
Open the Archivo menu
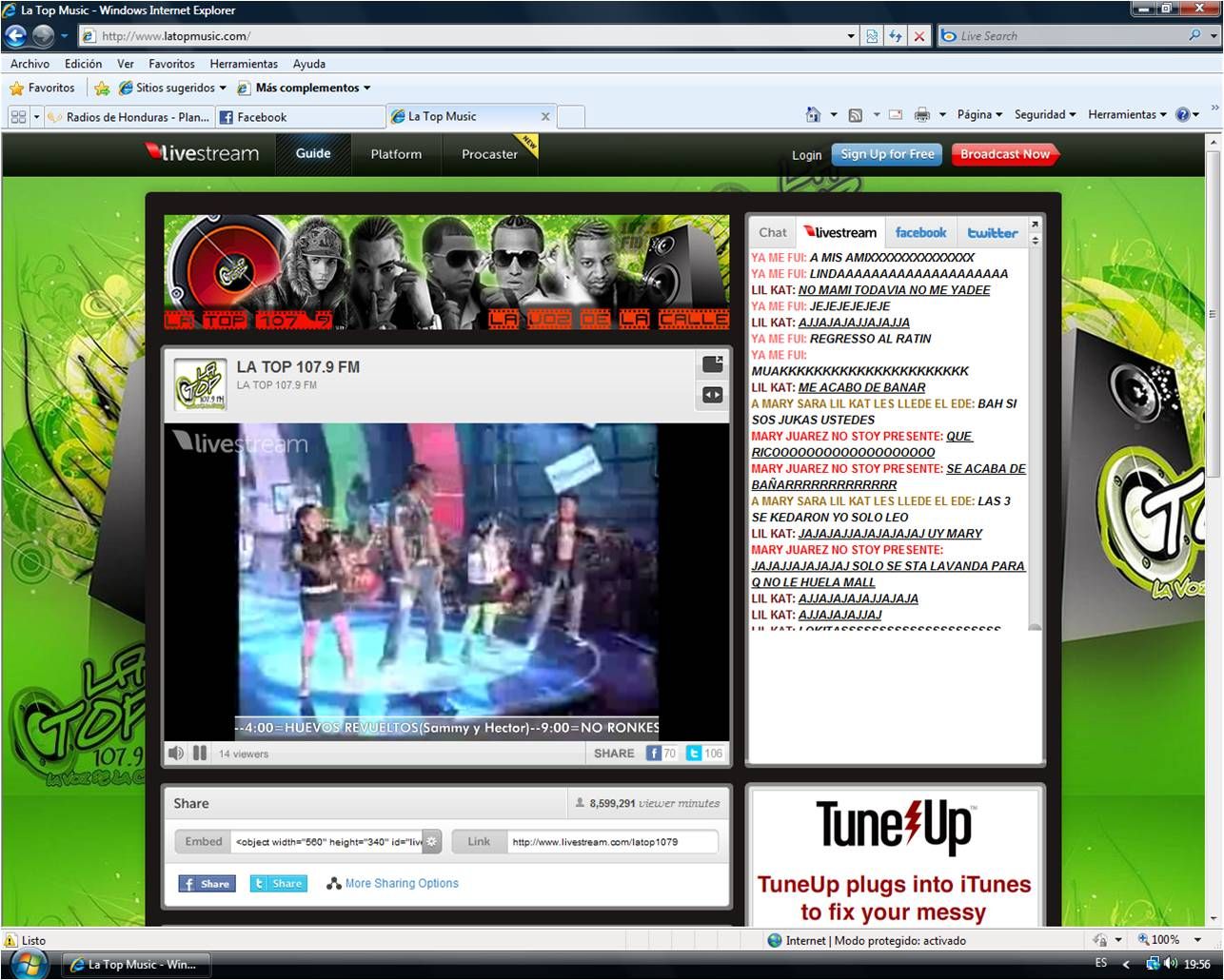30,64
